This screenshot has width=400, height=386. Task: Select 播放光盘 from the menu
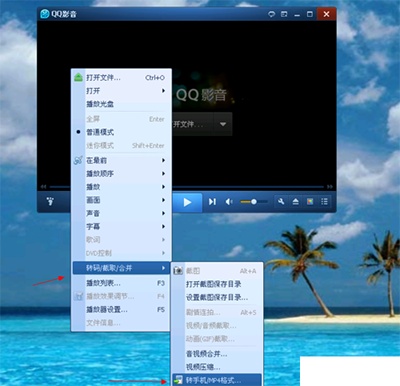pyautogui.click(x=121, y=104)
